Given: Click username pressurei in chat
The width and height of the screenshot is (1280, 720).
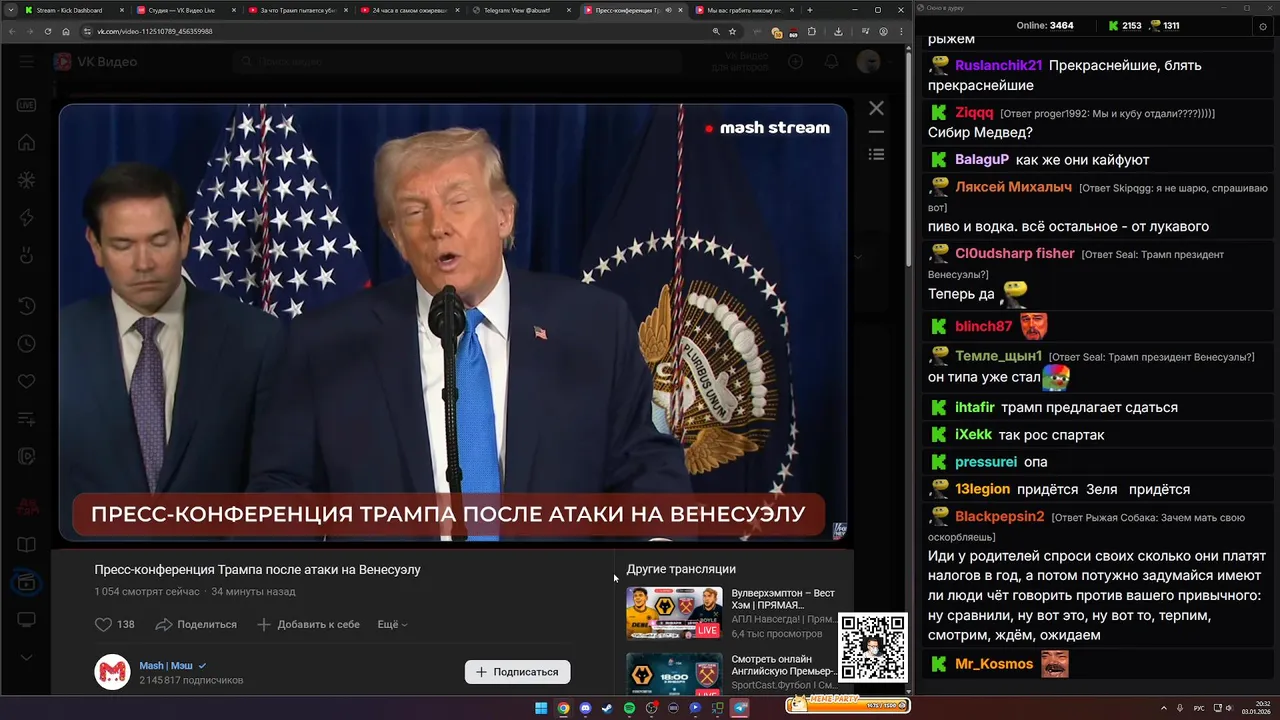Looking at the screenshot, I should pos(986,462).
